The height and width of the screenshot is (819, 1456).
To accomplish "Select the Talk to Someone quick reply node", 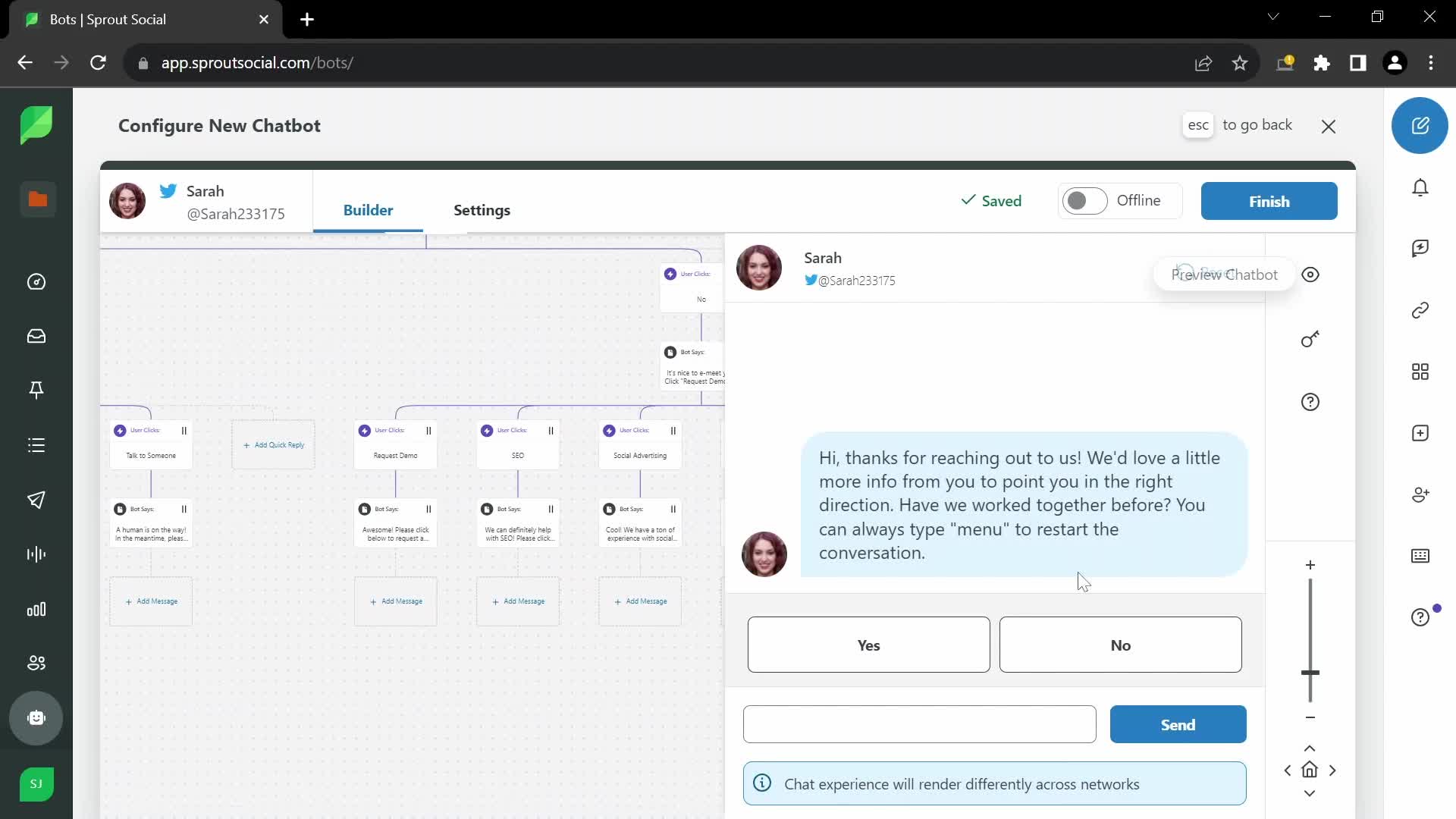I will pos(151,444).
